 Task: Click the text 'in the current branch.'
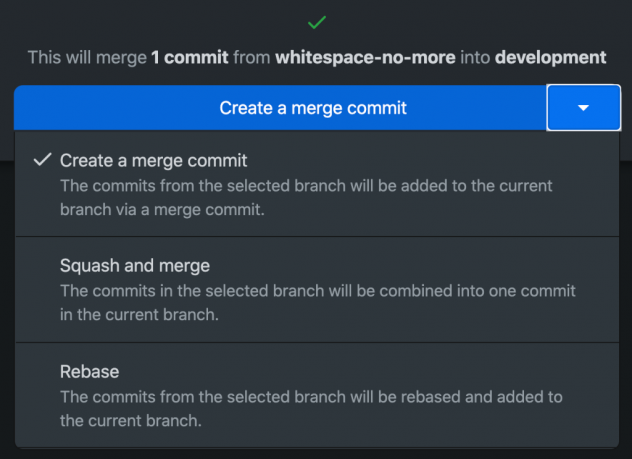pos(139,313)
